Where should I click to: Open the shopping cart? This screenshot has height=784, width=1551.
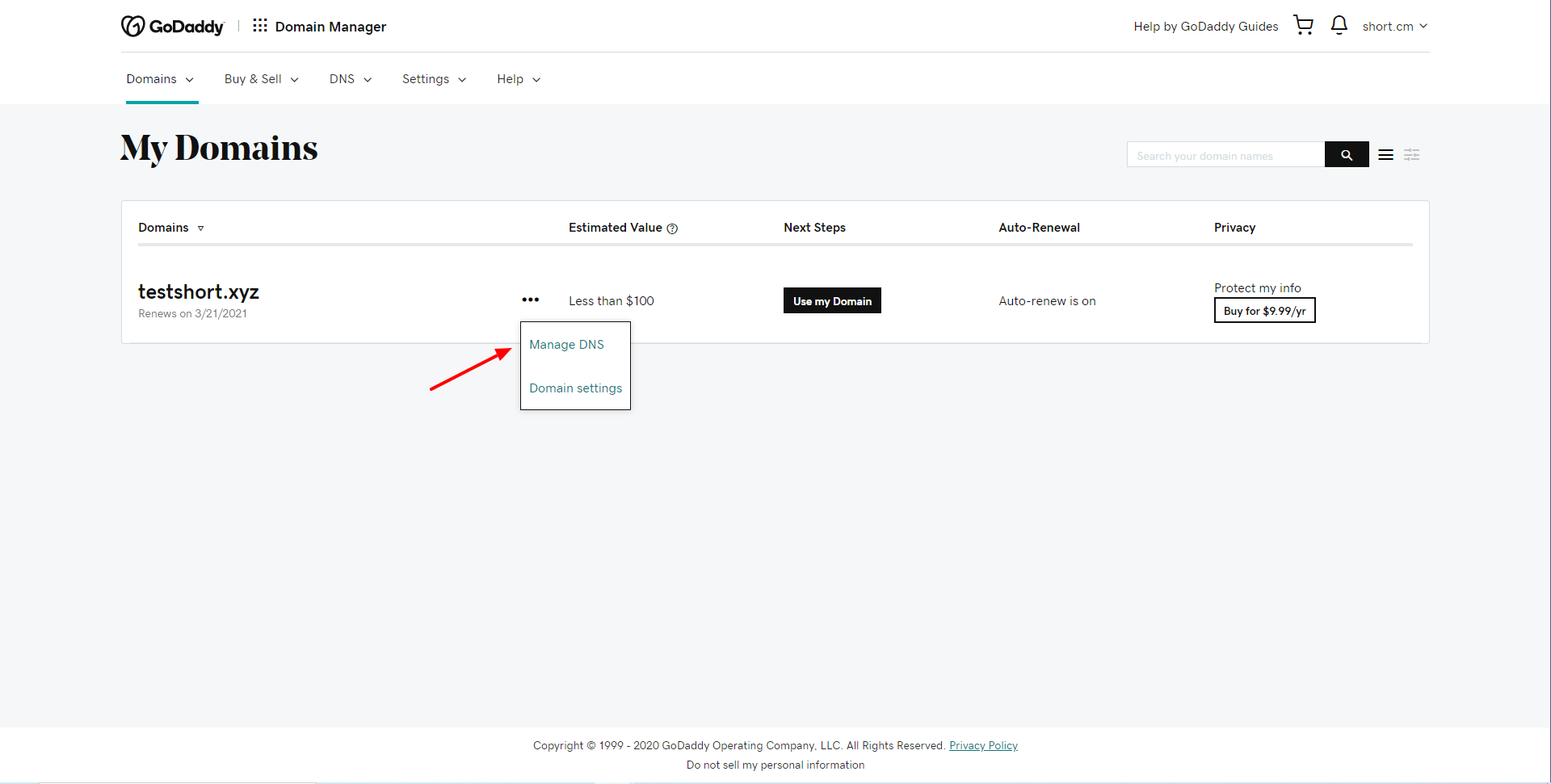[x=1303, y=25]
